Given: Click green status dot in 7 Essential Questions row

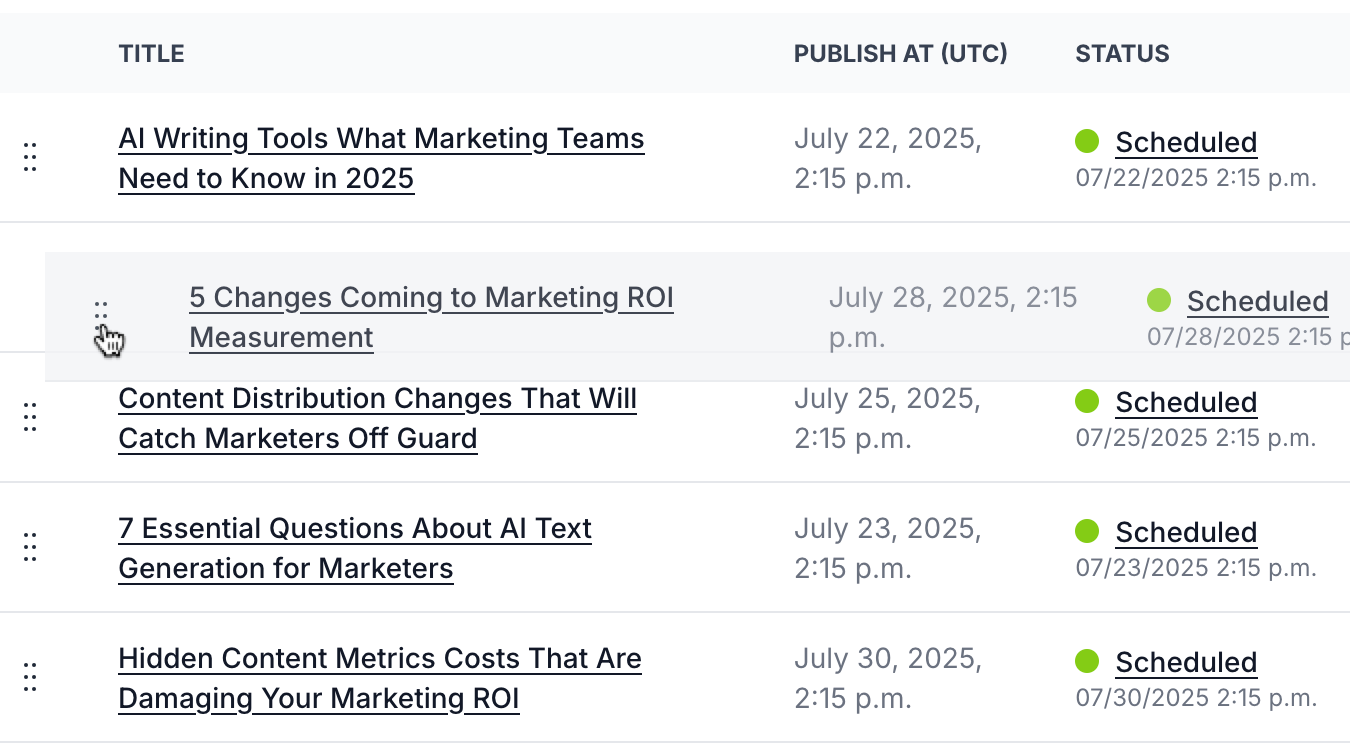Looking at the screenshot, I should tap(1087, 531).
